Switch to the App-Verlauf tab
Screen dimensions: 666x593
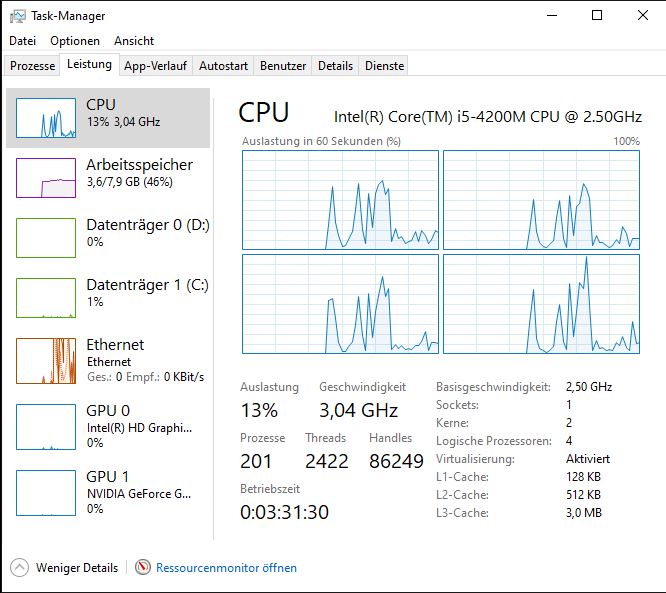pos(156,66)
